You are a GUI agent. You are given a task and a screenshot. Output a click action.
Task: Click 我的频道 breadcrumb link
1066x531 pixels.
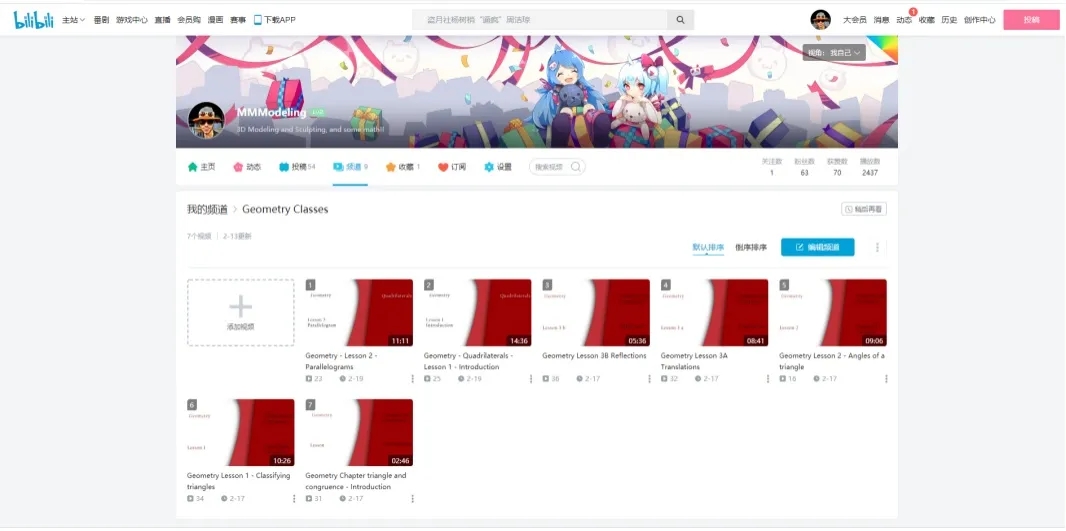click(207, 209)
